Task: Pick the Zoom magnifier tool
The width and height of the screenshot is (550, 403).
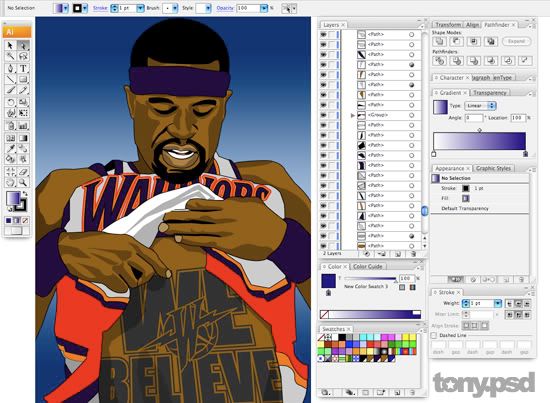Action: tap(23, 182)
